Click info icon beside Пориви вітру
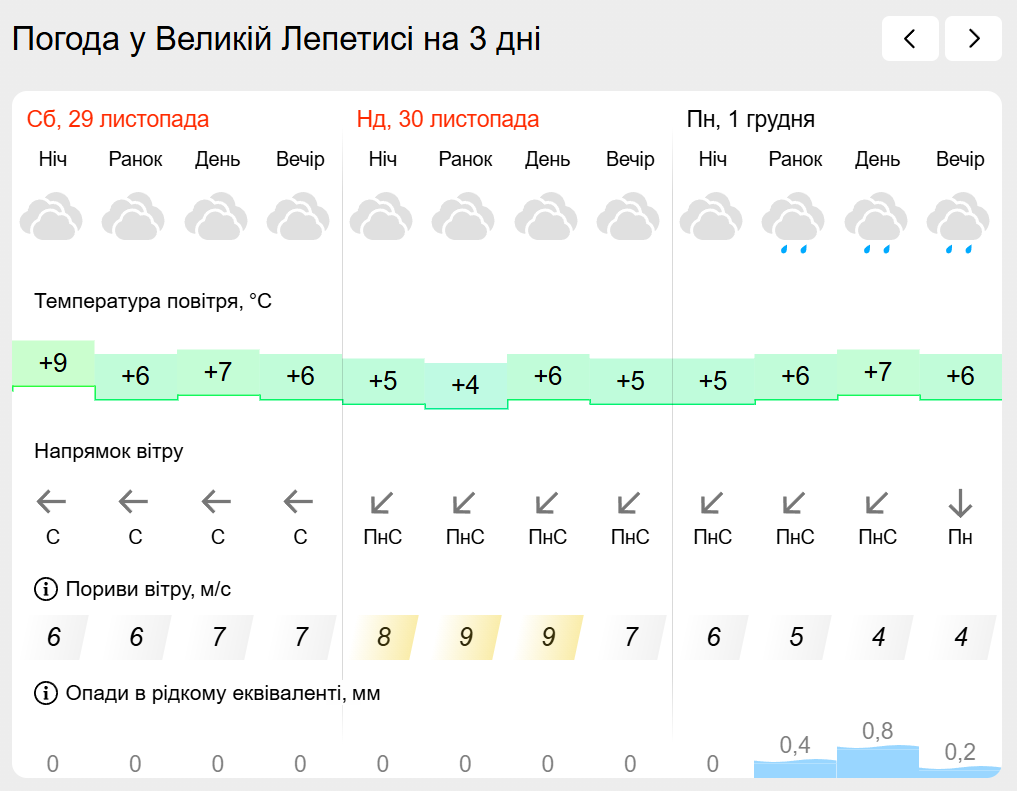This screenshot has width=1017, height=791. (46, 589)
